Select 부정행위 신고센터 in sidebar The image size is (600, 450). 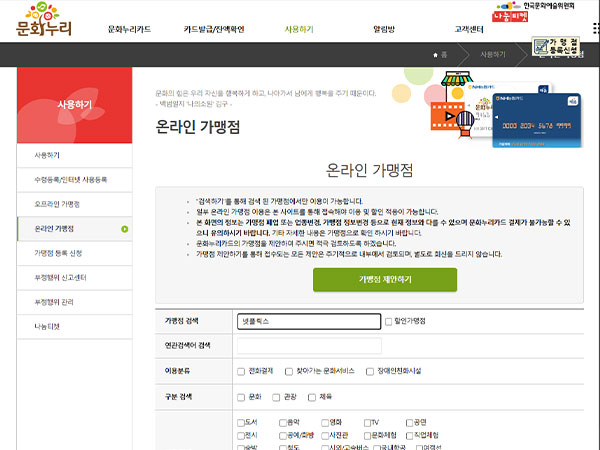(x=75, y=278)
